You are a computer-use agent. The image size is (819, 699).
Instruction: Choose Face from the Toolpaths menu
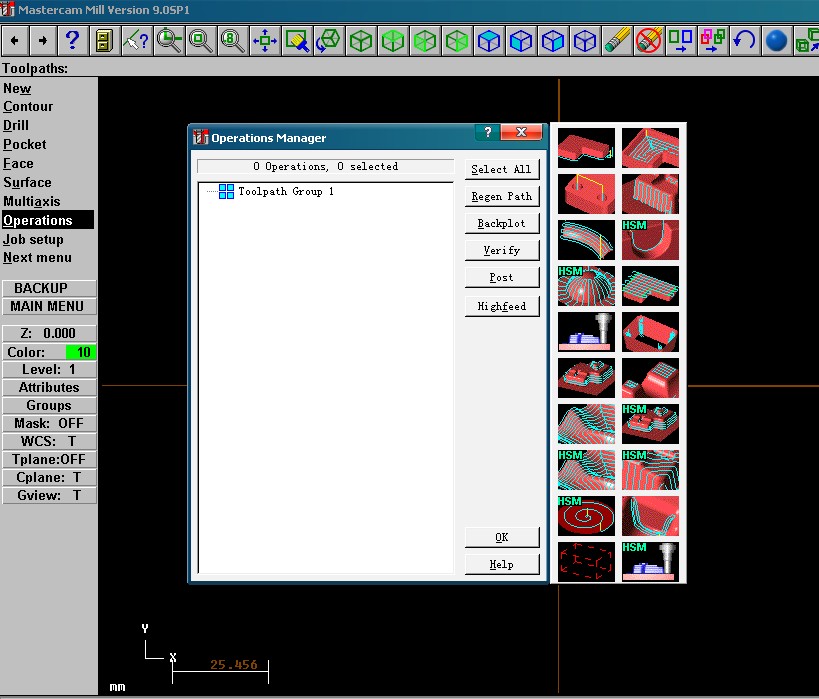pos(18,164)
